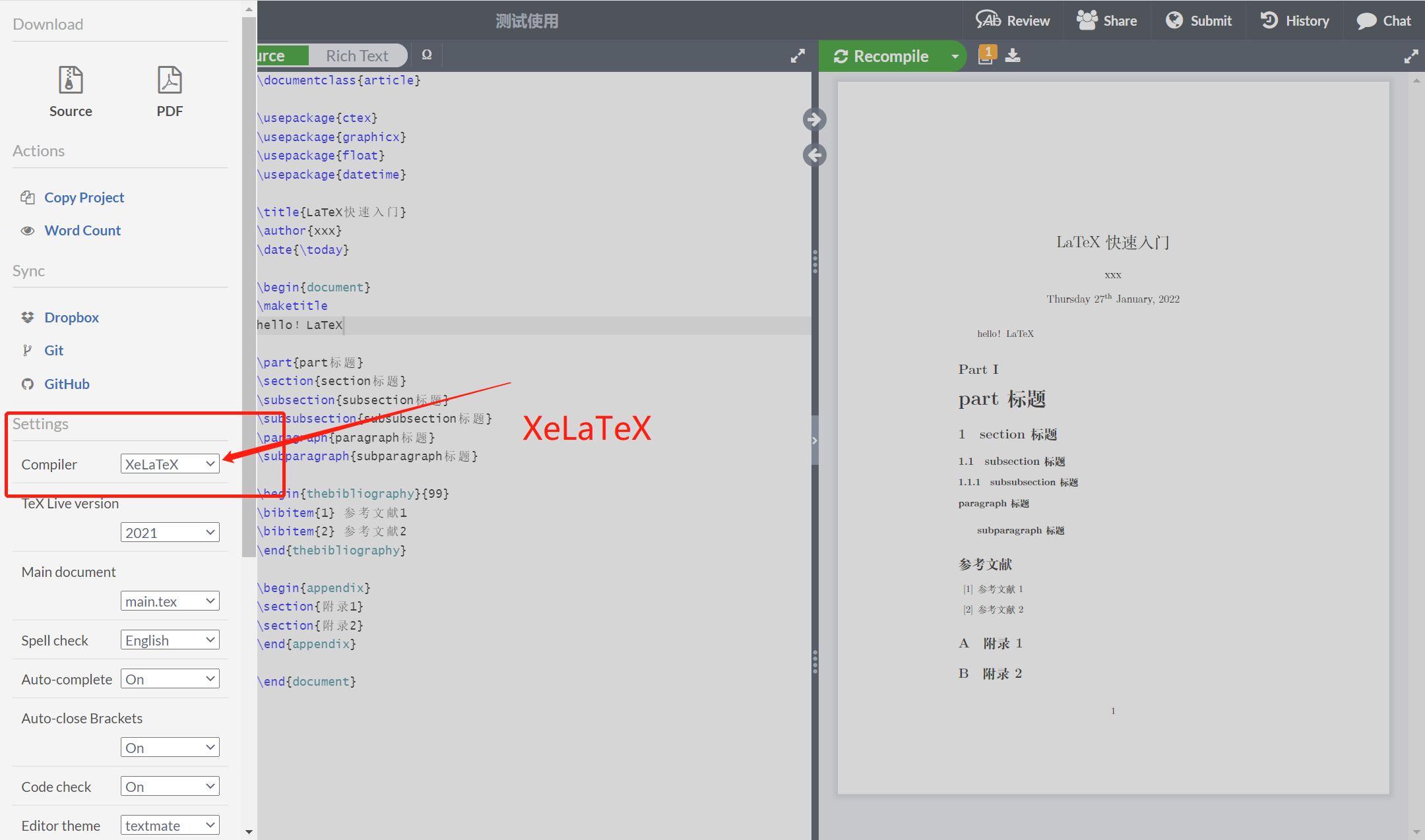The width and height of the screenshot is (1425, 840).
Task: Open GitHub sync options
Action: coord(67,384)
